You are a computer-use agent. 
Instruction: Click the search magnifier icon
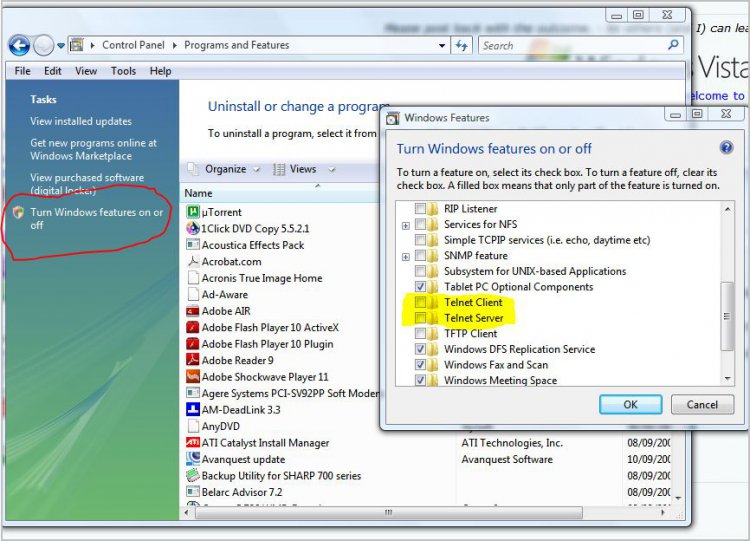673,45
